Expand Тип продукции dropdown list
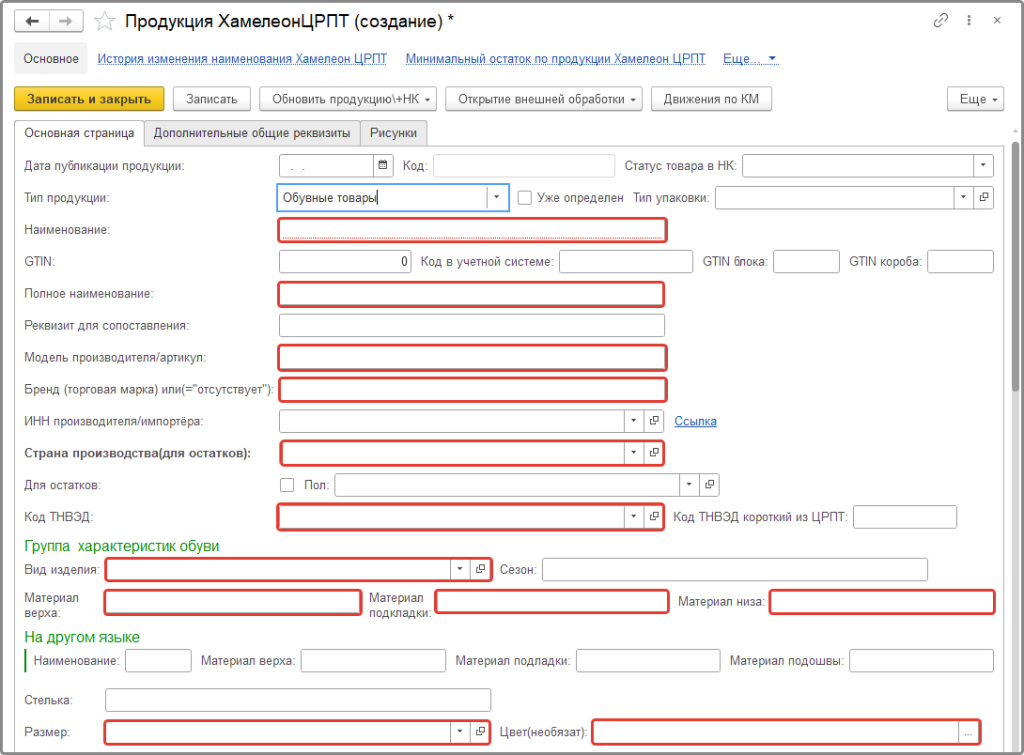The image size is (1024, 755). coord(496,197)
